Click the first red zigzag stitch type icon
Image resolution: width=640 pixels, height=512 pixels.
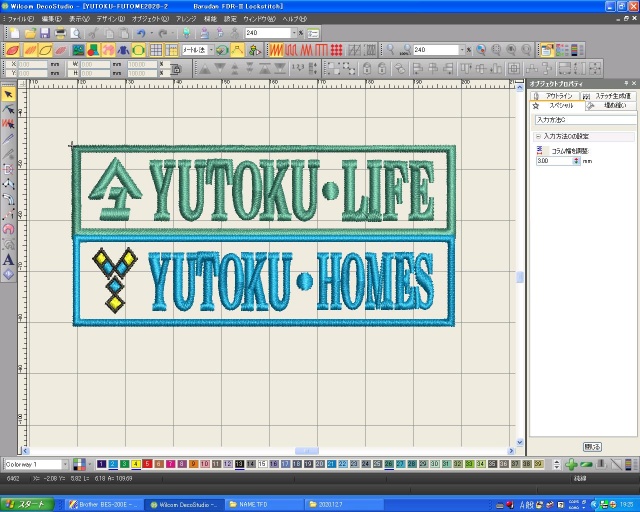point(276,50)
